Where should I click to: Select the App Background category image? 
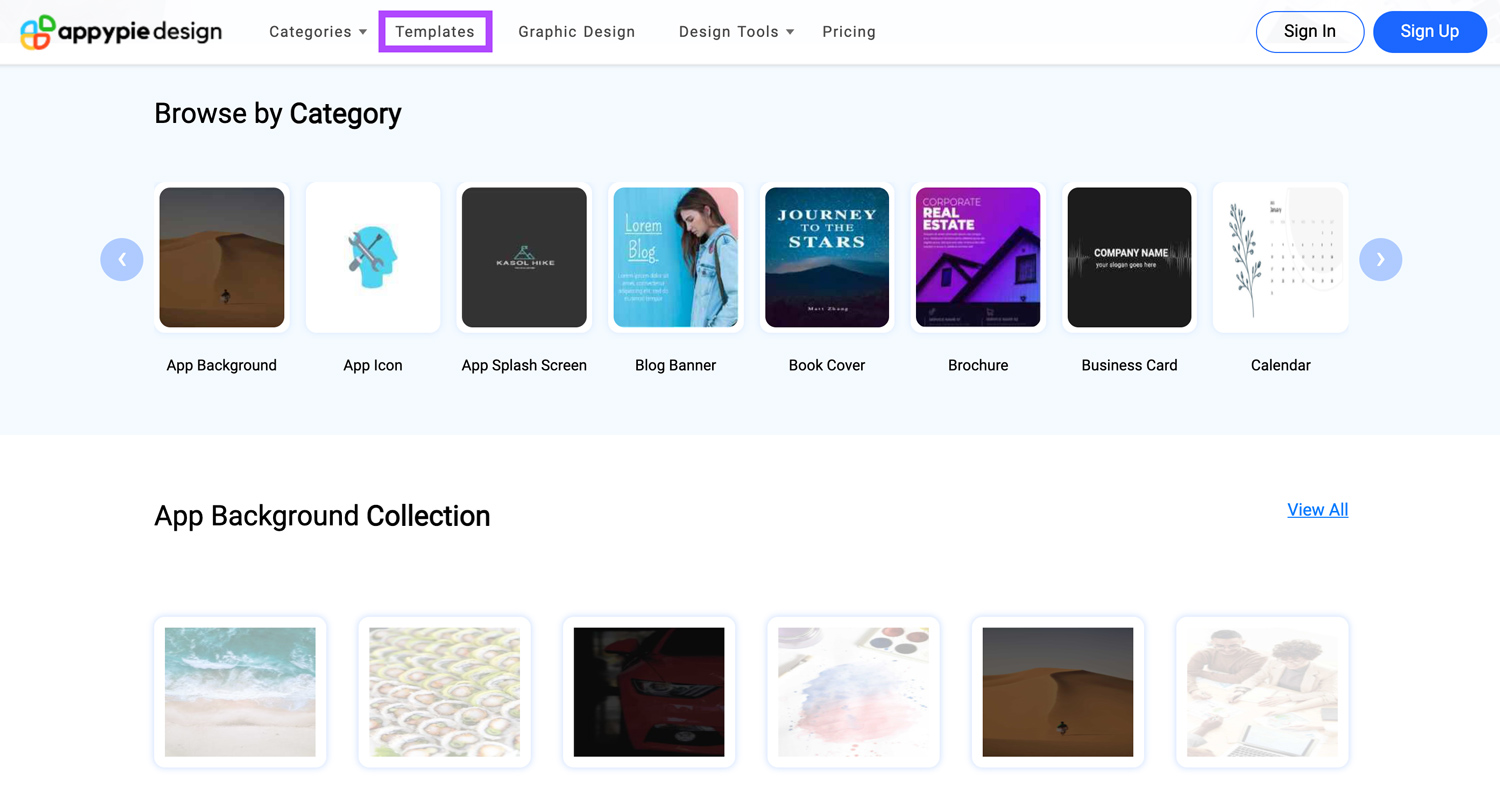point(222,258)
